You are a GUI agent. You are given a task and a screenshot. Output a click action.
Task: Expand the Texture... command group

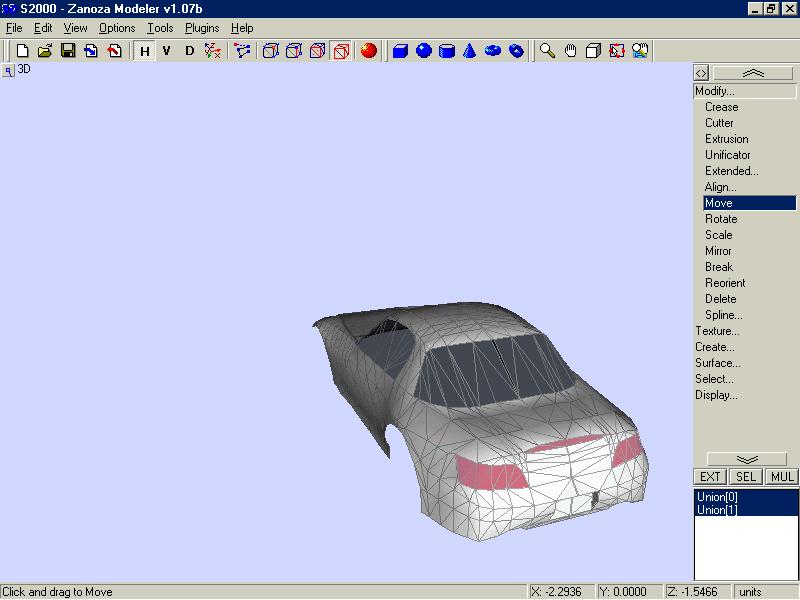(717, 331)
